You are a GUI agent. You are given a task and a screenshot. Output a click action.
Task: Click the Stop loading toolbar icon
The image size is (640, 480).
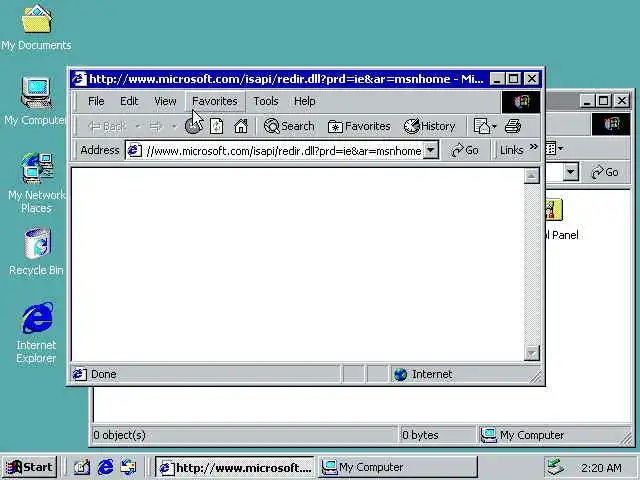click(x=193, y=126)
